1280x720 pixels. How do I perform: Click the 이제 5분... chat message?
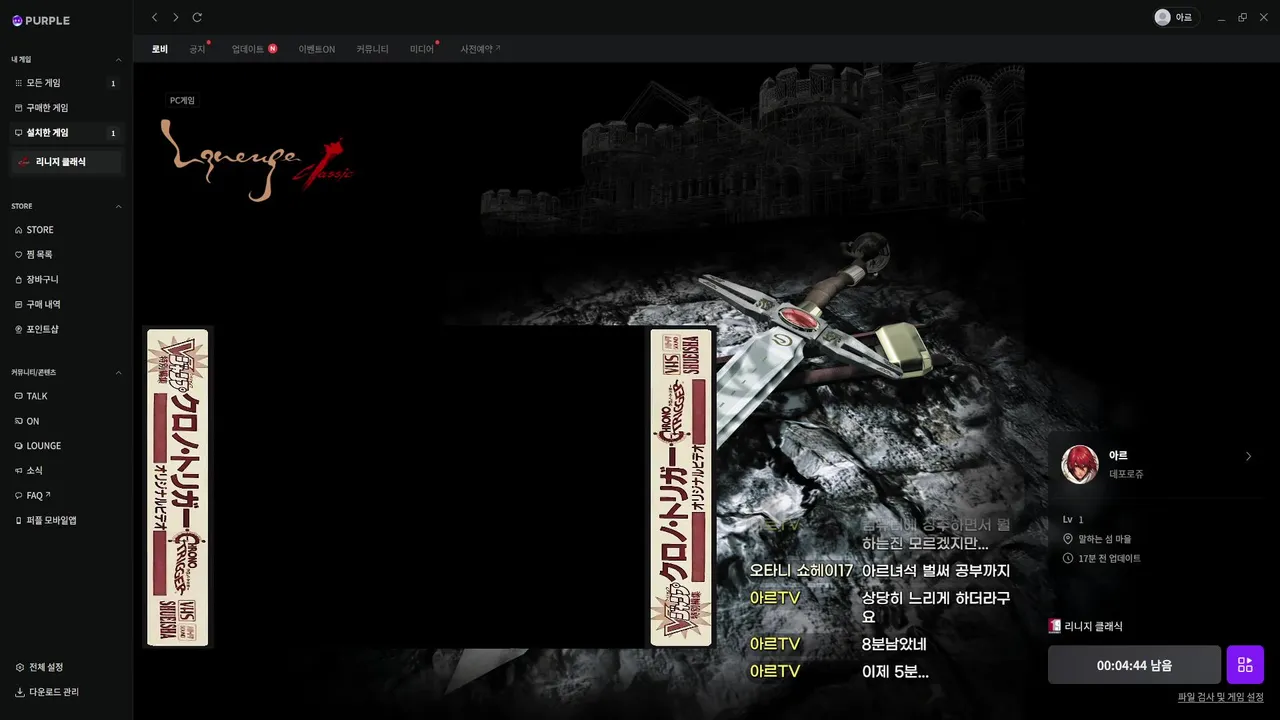pos(895,672)
